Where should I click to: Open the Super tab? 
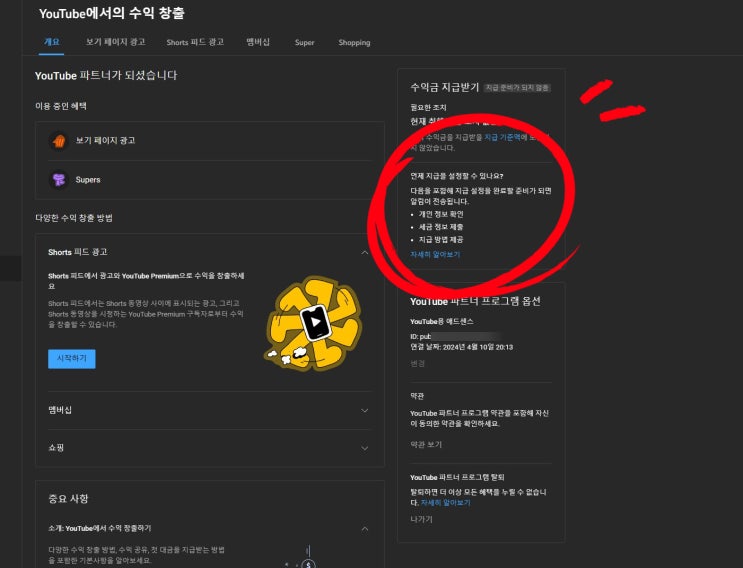304,43
